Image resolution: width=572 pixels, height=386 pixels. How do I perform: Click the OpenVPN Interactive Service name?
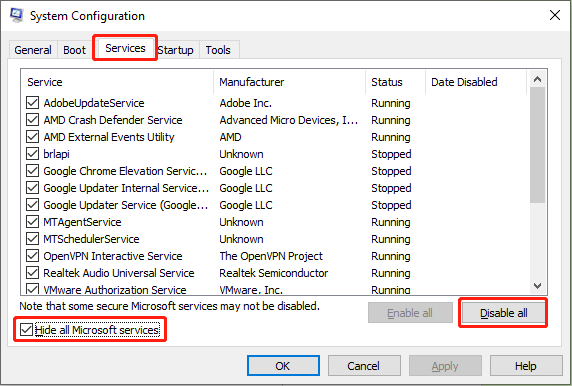(x=113, y=256)
